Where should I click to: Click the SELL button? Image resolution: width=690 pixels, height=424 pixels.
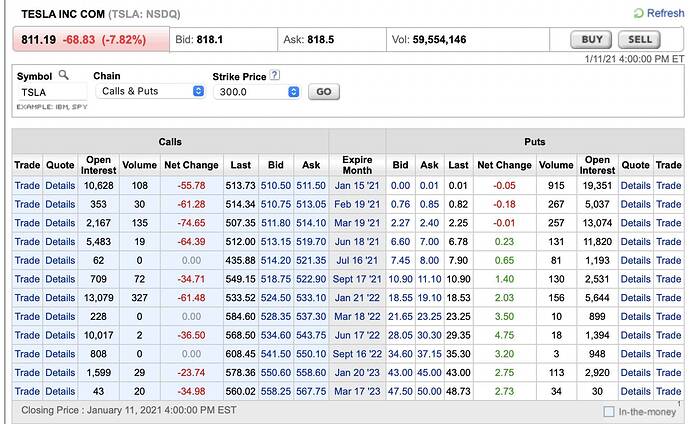coord(639,40)
